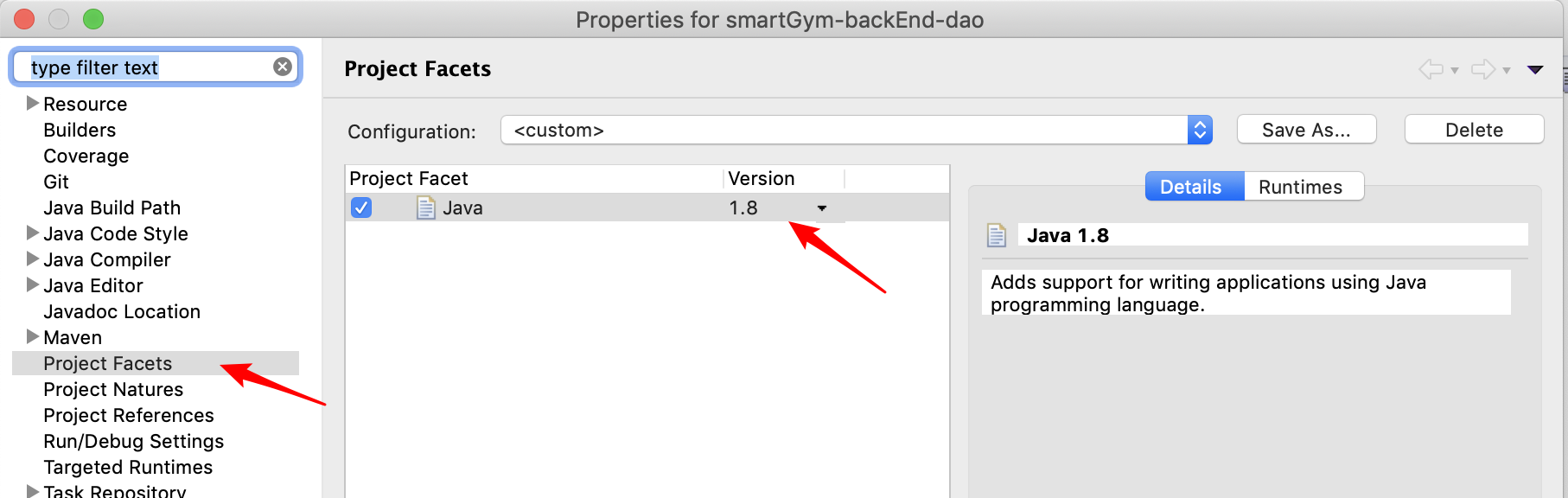
Task: Uncheck the Java project facet checkbox
Action: (x=360, y=207)
